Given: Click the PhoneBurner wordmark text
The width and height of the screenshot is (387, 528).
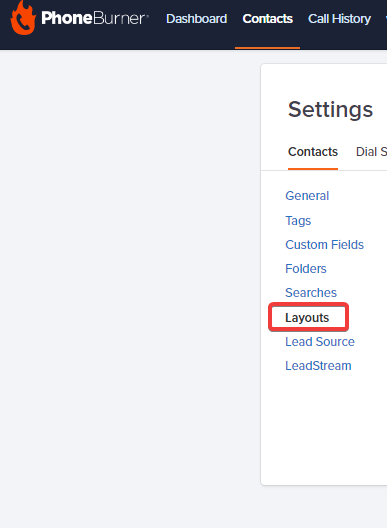Looking at the screenshot, I should (95, 18).
